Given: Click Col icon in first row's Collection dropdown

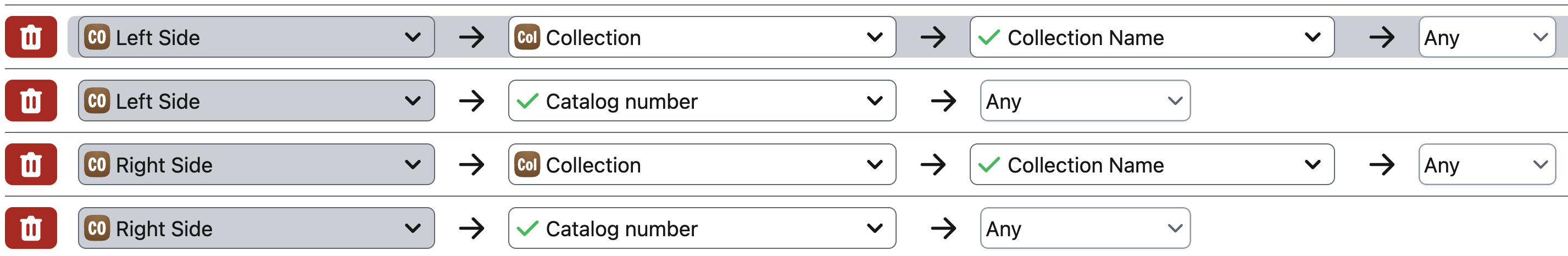Looking at the screenshot, I should [x=527, y=37].
